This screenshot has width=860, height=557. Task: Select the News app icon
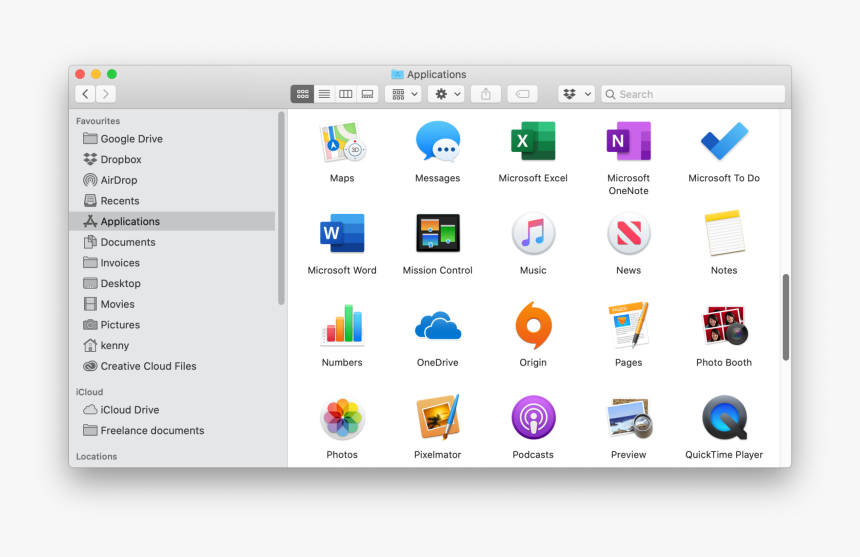click(x=629, y=234)
